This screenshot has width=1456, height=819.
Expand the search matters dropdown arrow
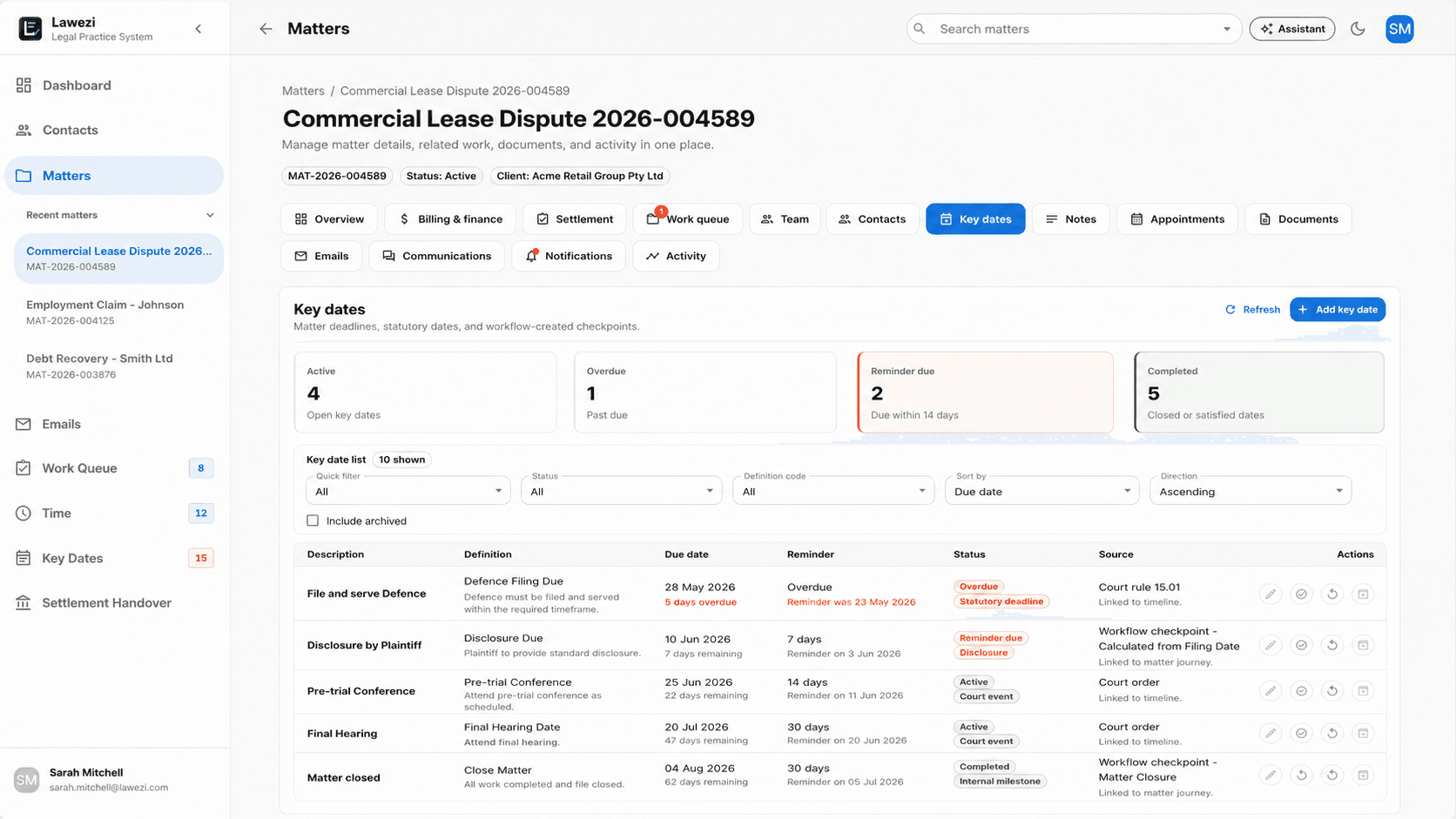click(x=1227, y=29)
